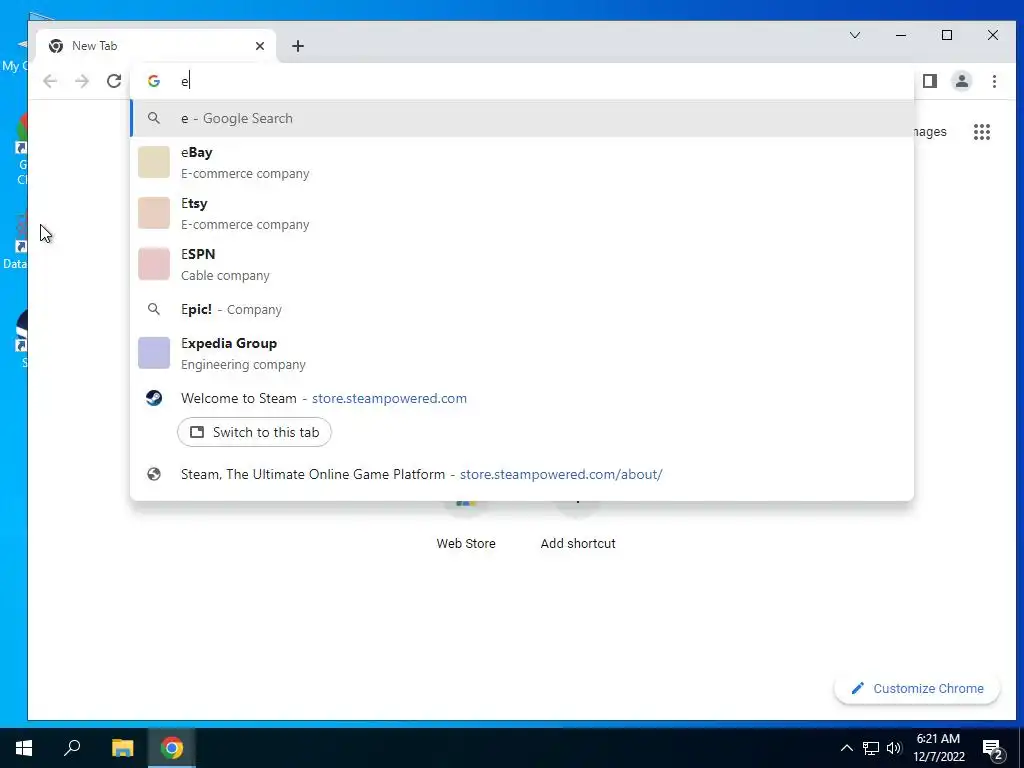Click the taskbar clock showing 6:21 AM
Image resolution: width=1024 pixels, height=768 pixels.
pos(938,748)
